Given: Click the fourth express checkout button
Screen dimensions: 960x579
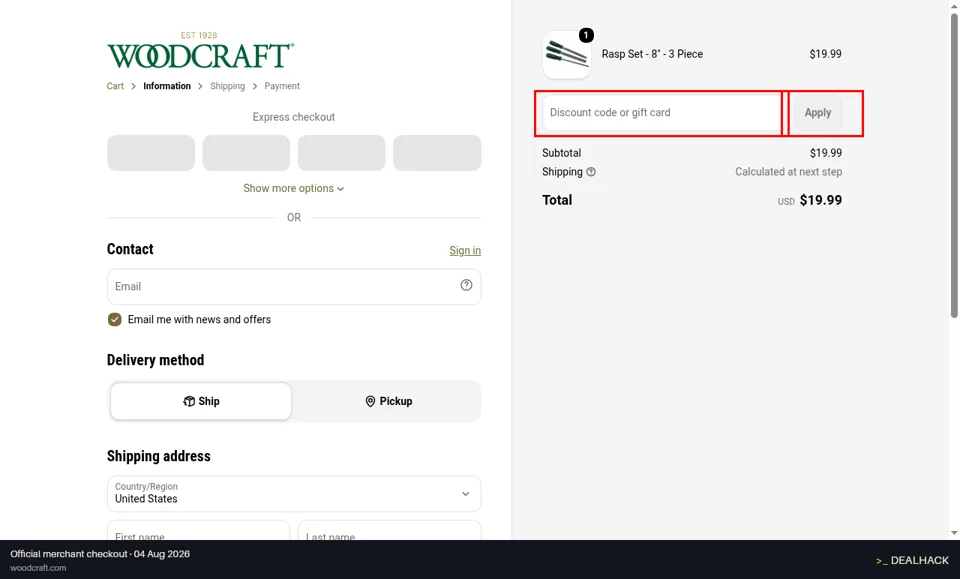Looking at the screenshot, I should point(437,153).
